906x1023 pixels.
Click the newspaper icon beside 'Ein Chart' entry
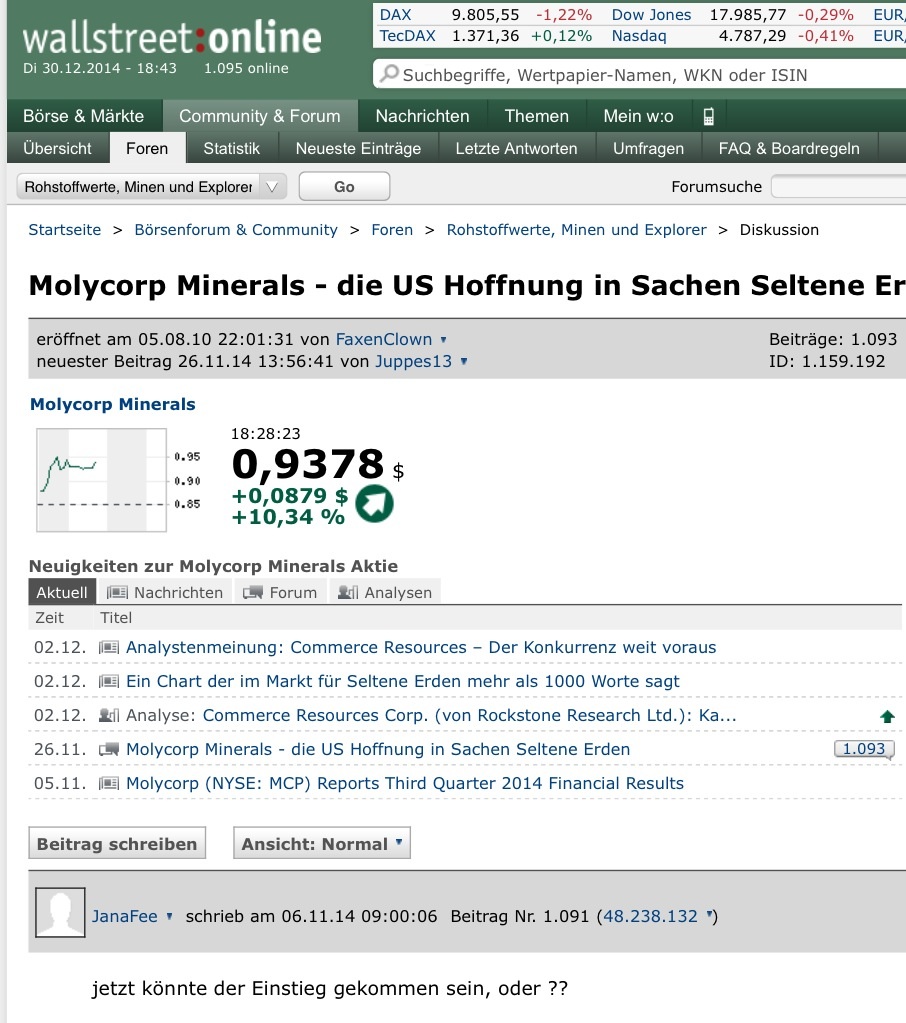click(x=109, y=681)
